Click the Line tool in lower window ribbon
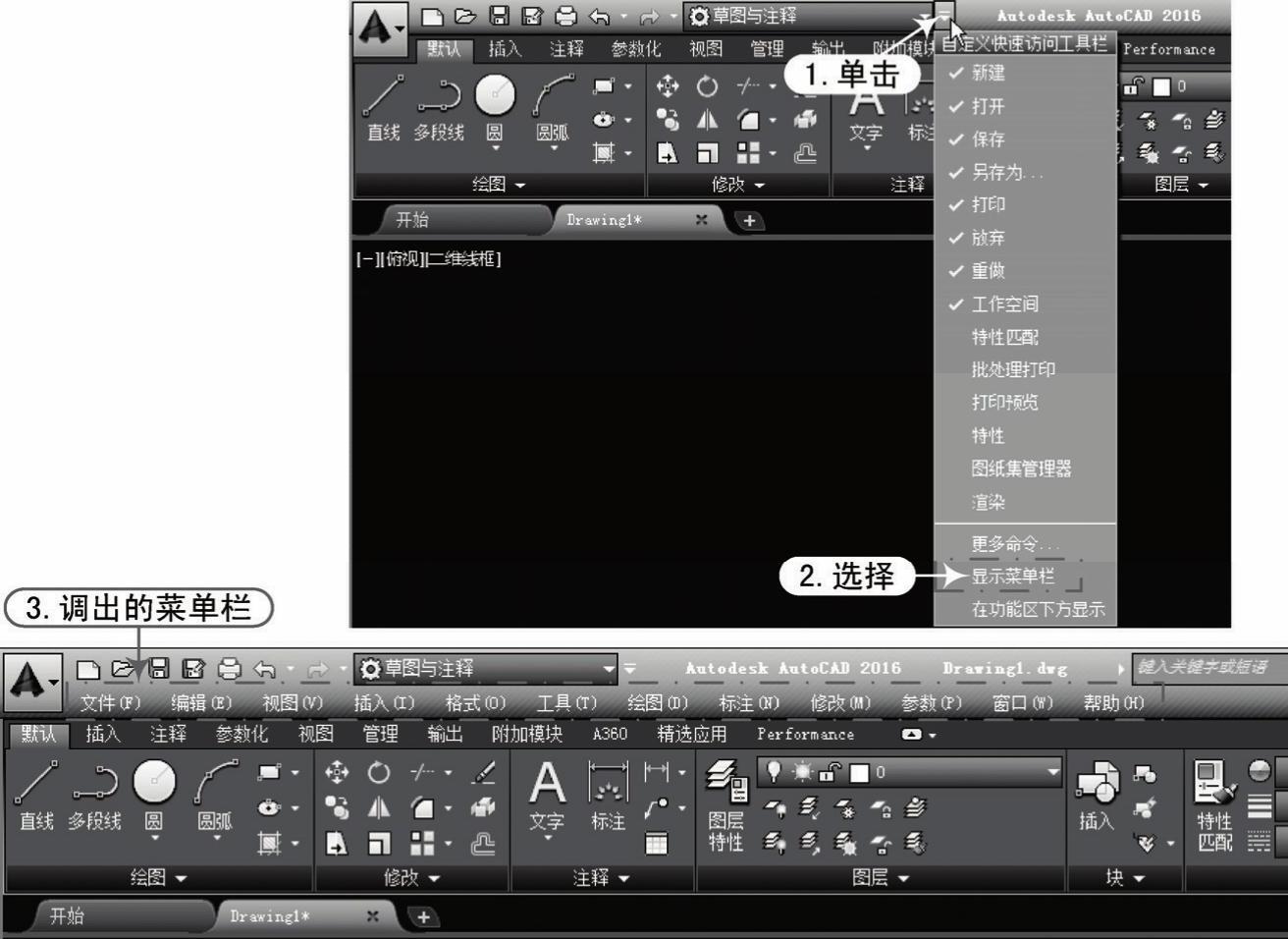 pos(36,796)
